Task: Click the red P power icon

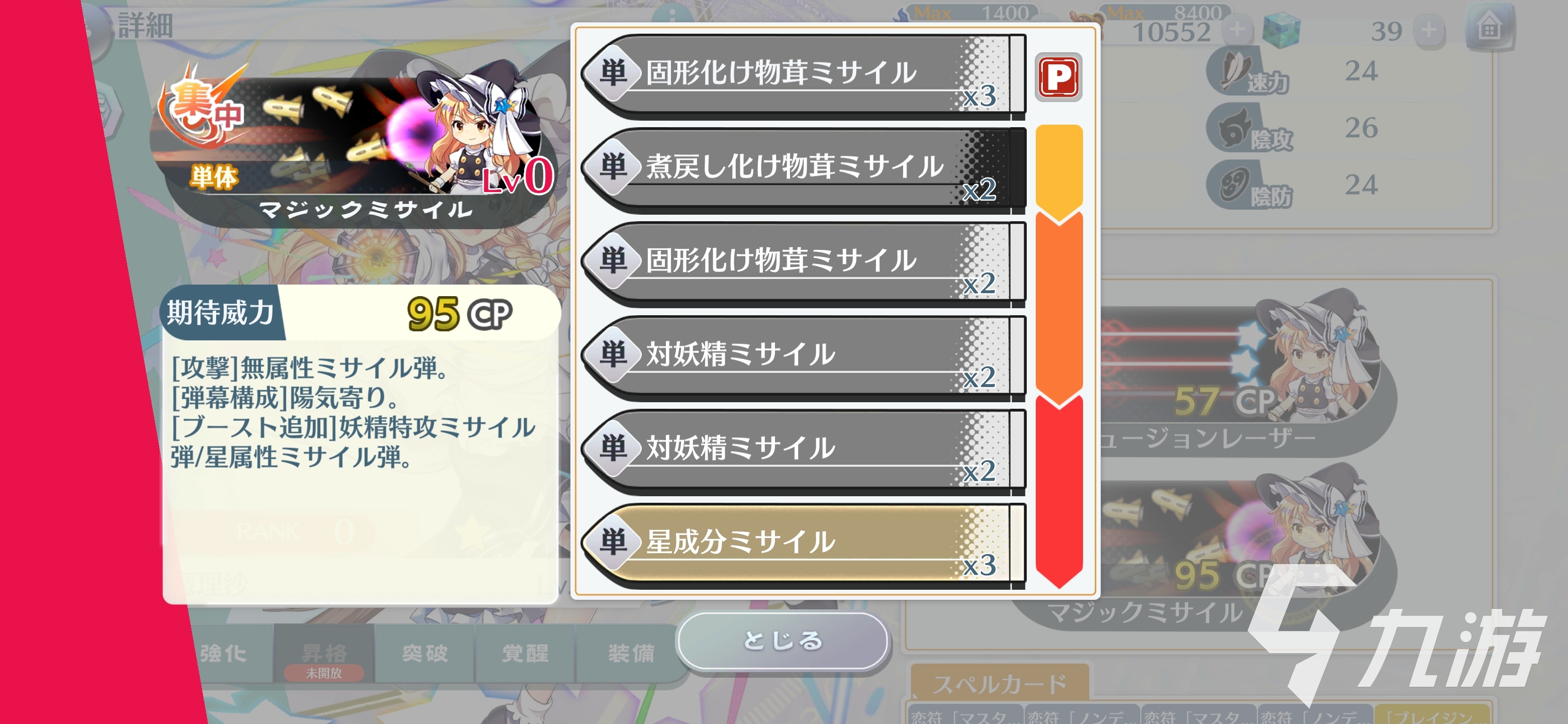Action: [1058, 77]
